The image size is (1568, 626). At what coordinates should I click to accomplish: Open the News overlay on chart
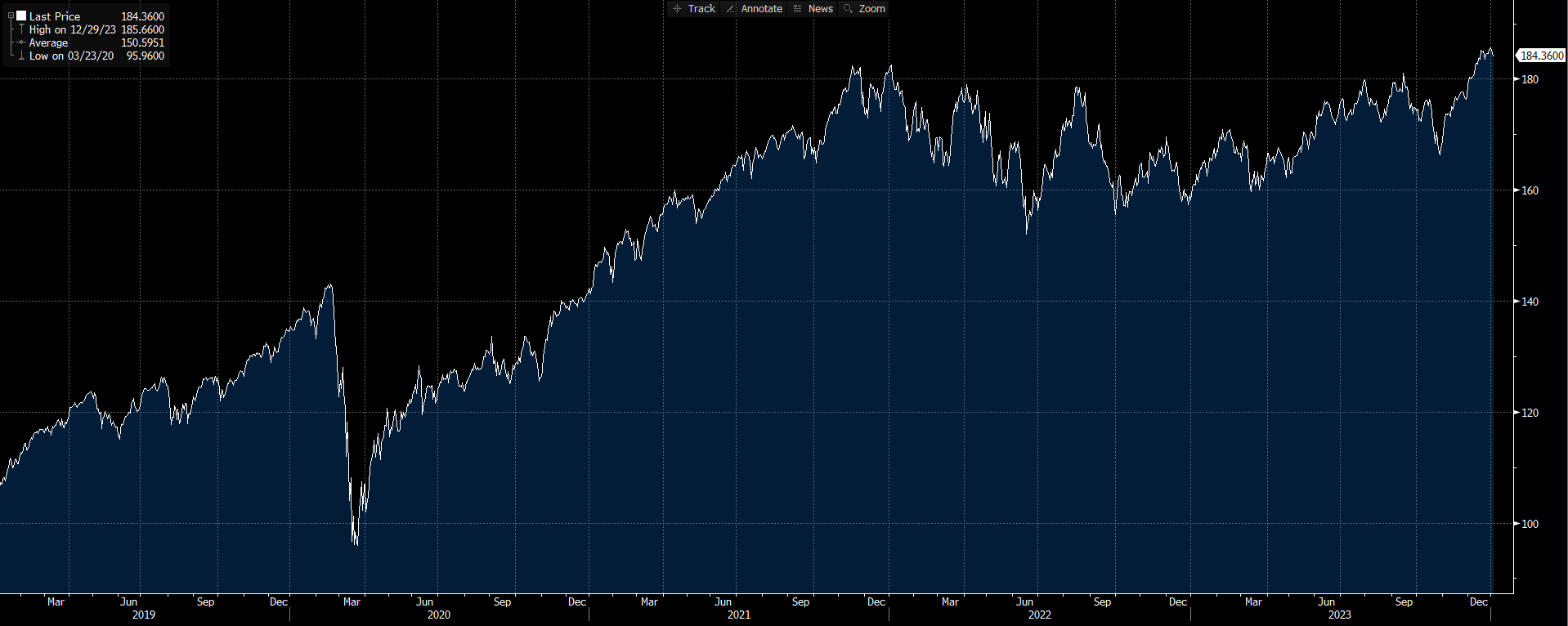(813, 9)
